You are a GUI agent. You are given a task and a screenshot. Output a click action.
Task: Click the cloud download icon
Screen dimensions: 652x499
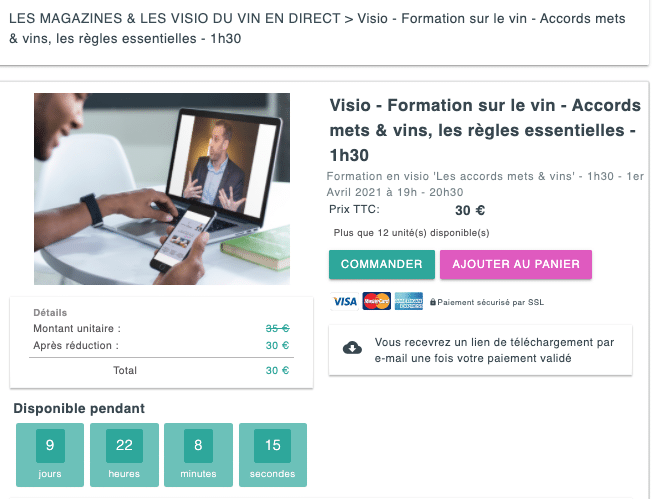pyautogui.click(x=352, y=348)
